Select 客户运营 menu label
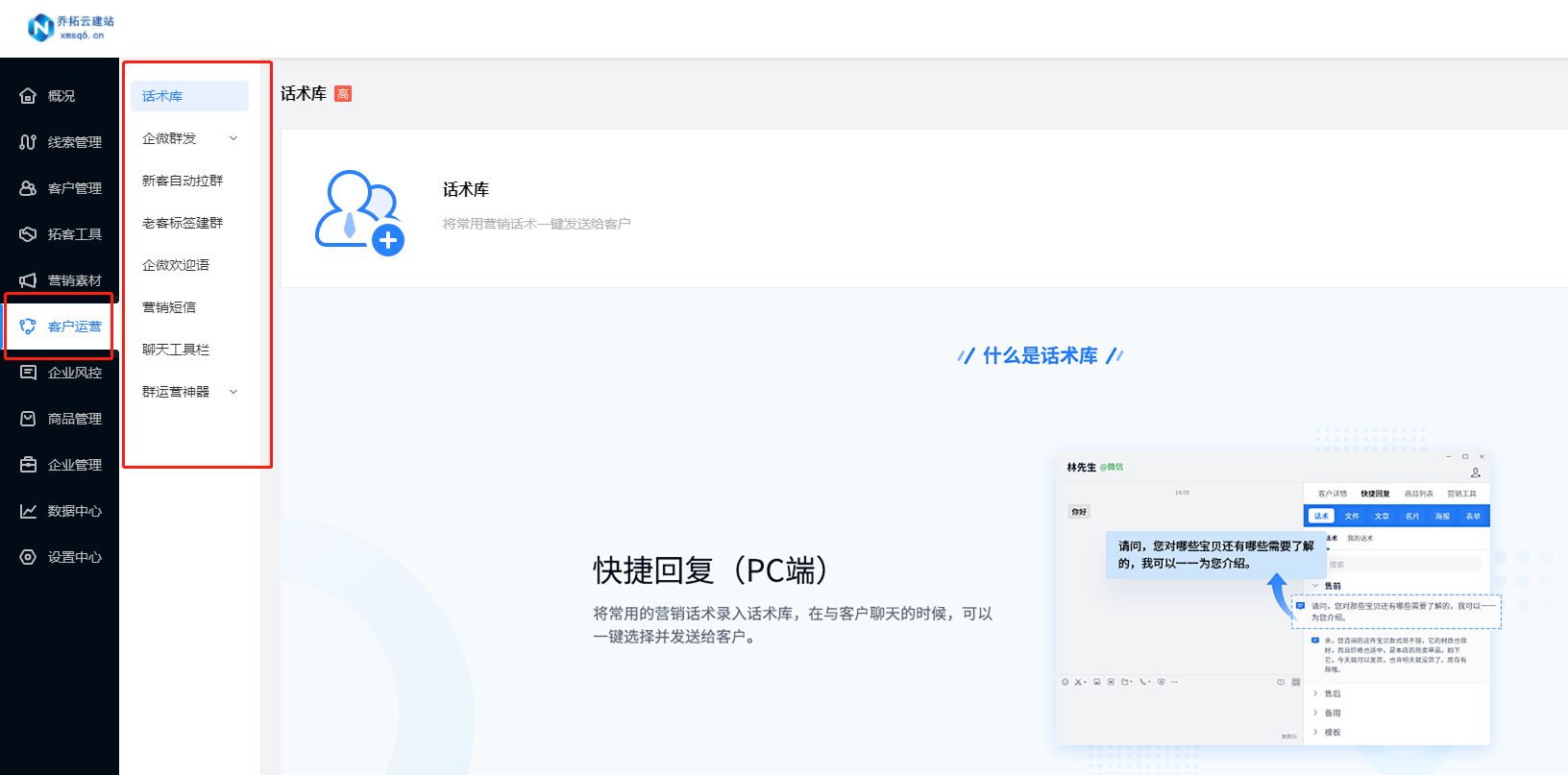The height and width of the screenshot is (775, 1568). [75, 327]
